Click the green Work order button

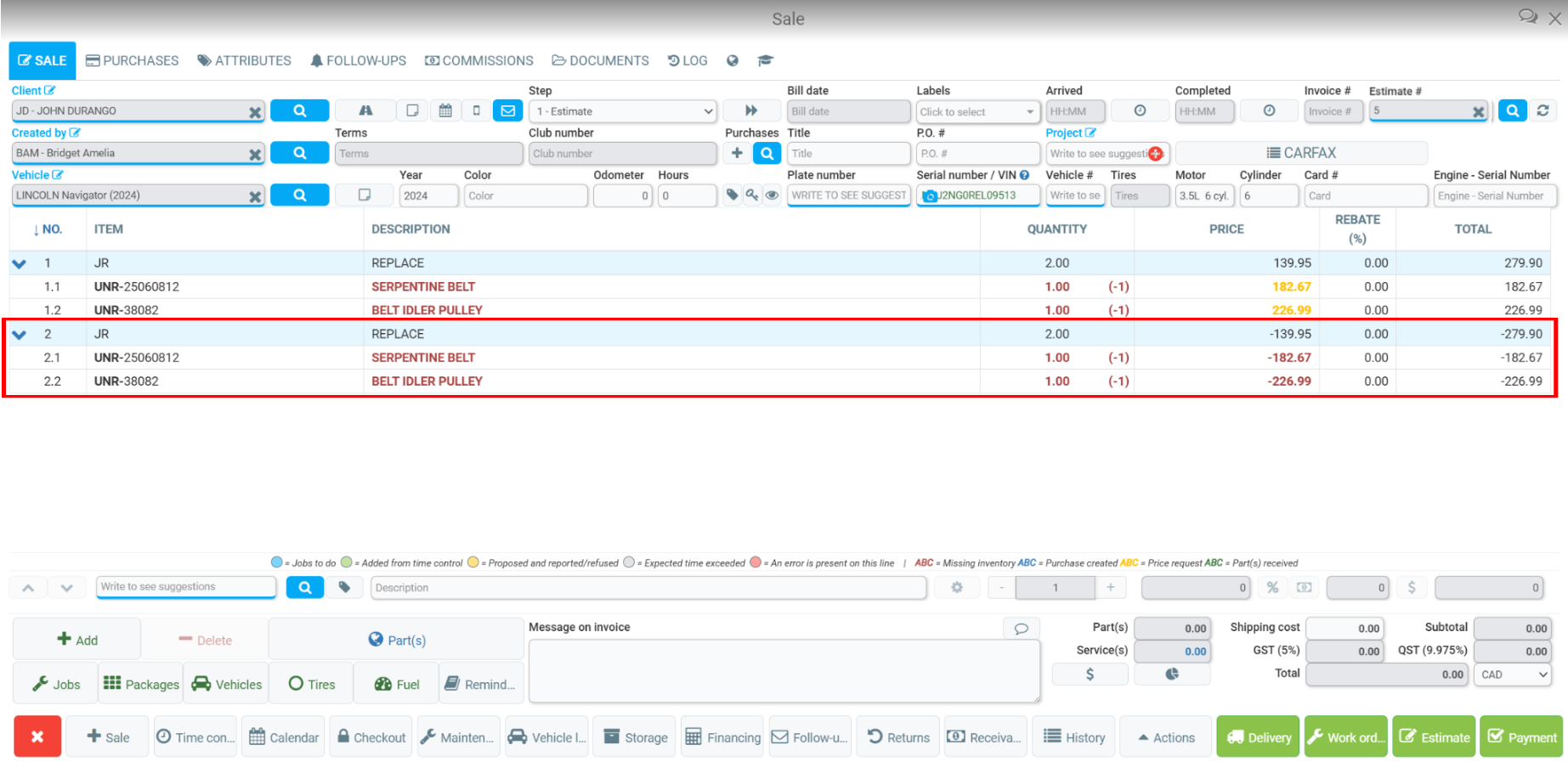1346,737
